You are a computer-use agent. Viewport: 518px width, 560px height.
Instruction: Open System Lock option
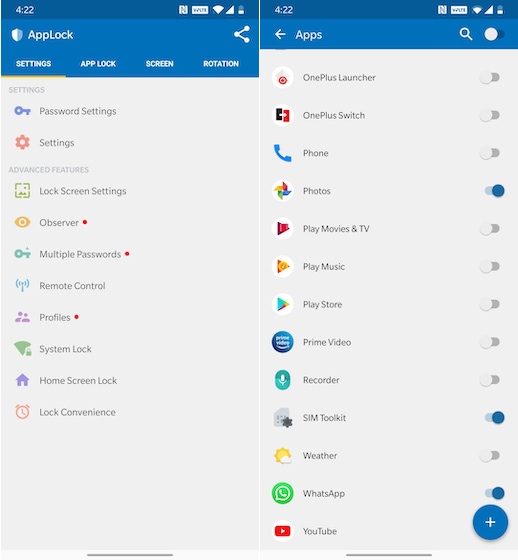point(130,349)
